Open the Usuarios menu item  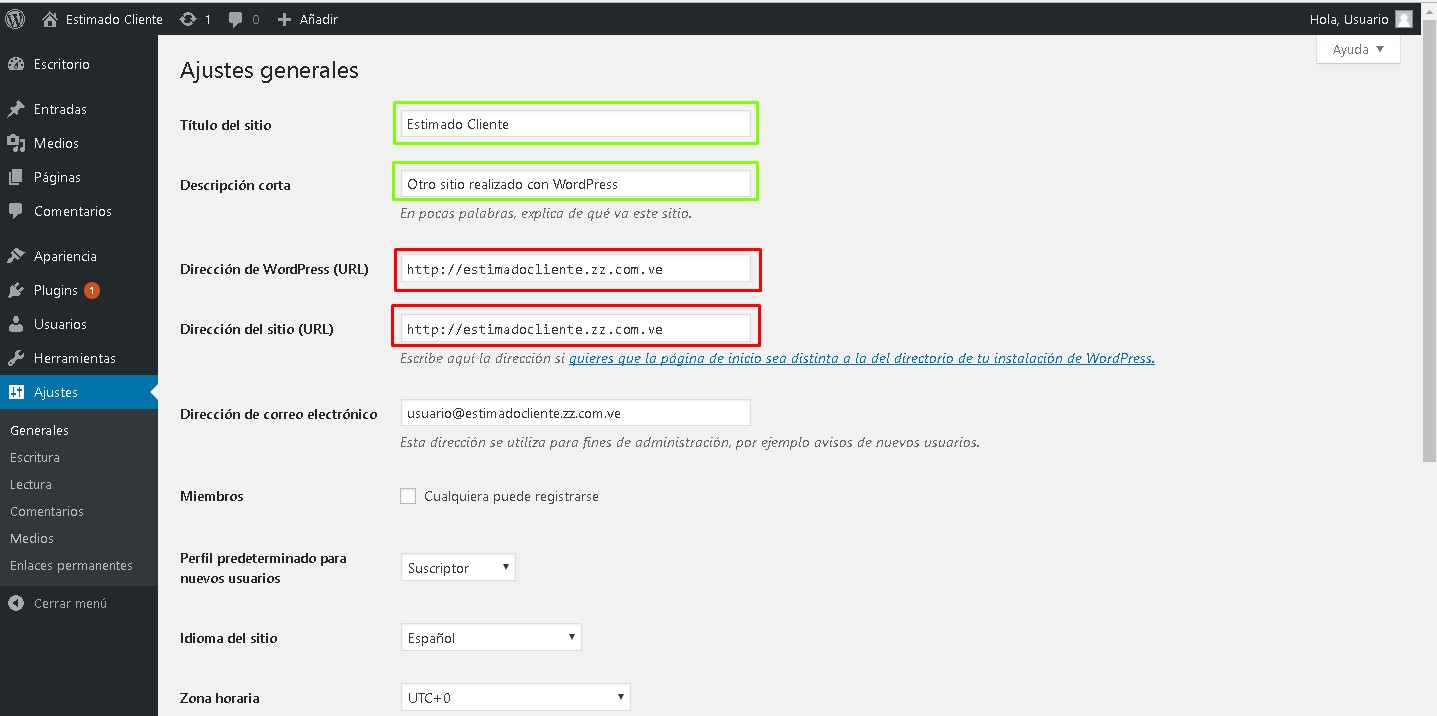[79, 324]
